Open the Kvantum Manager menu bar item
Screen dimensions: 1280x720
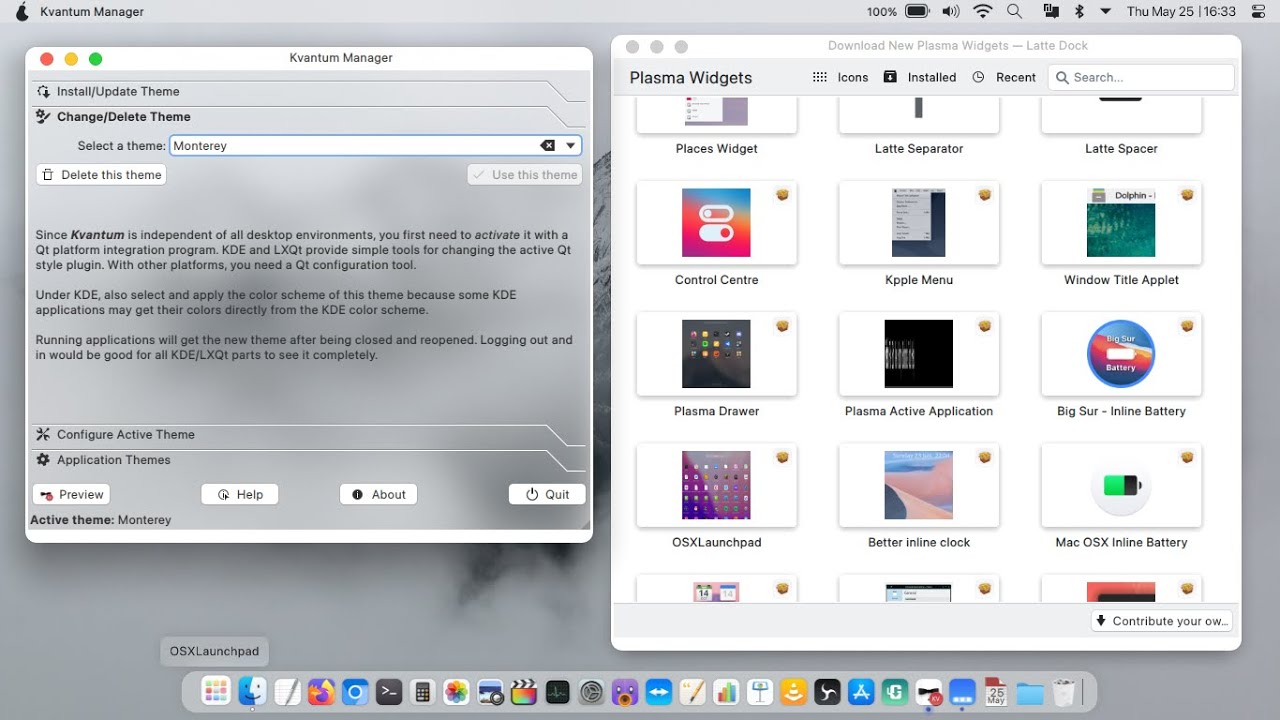[92, 12]
